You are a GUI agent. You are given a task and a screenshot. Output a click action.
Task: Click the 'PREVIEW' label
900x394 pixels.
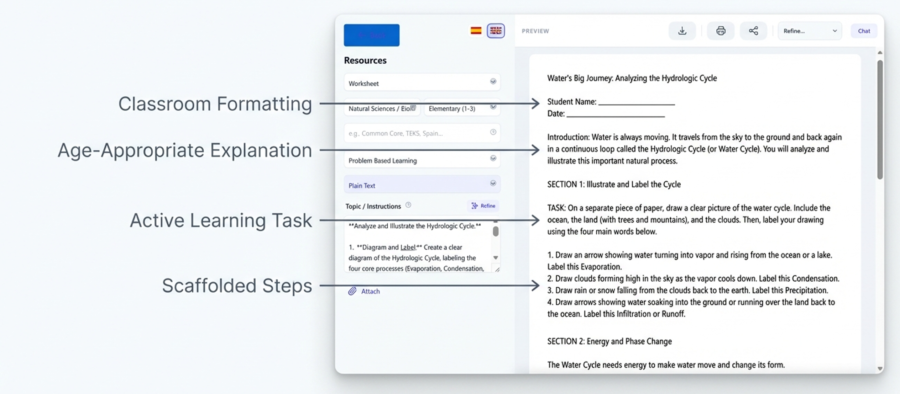click(x=535, y=31)
